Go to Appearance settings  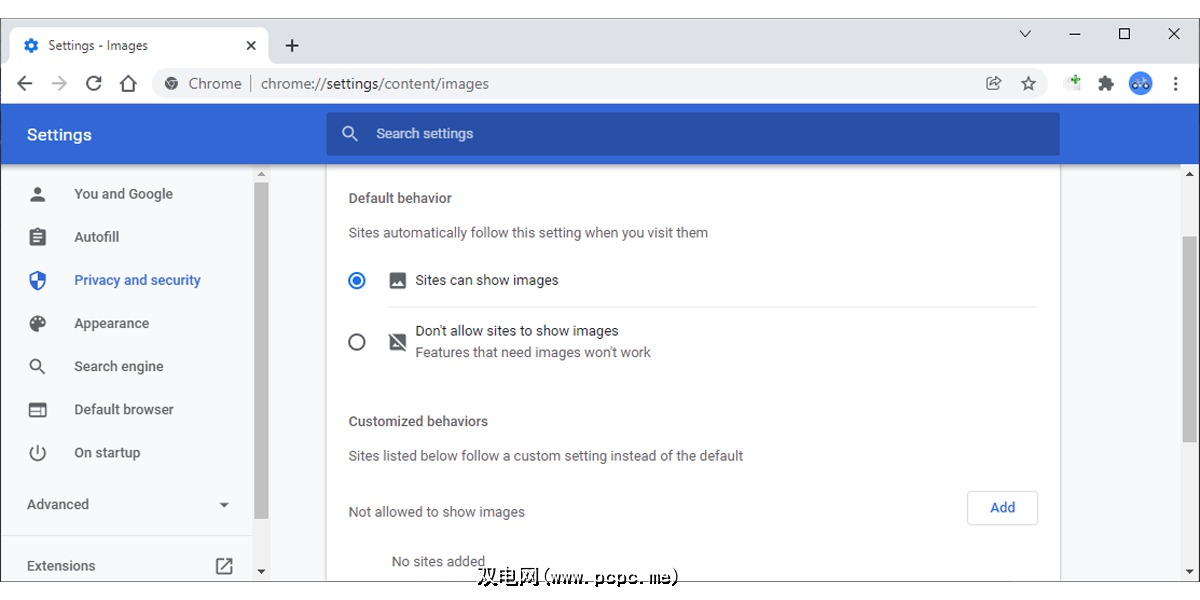(111, 324)
